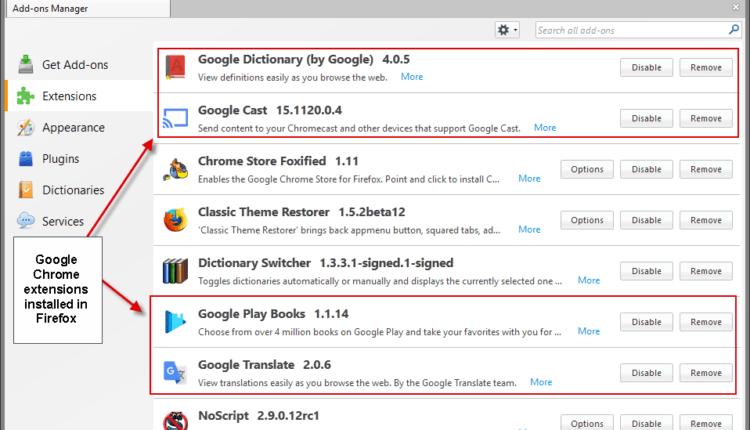Screen dimensions: 750x430
Task: Disable the Google Dictionary extension
Action: [646, 67]
